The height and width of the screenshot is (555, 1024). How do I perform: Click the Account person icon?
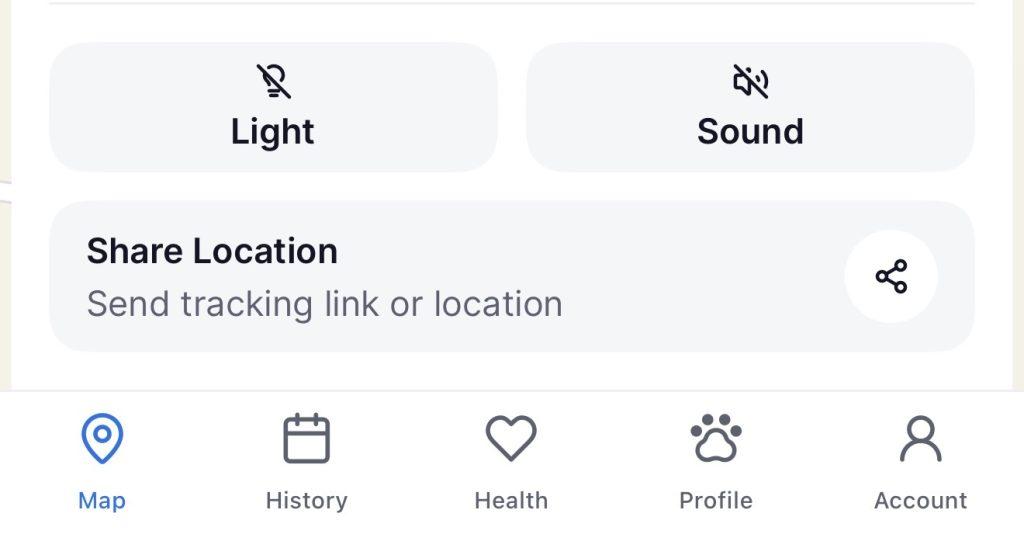[x=920, y=439]
